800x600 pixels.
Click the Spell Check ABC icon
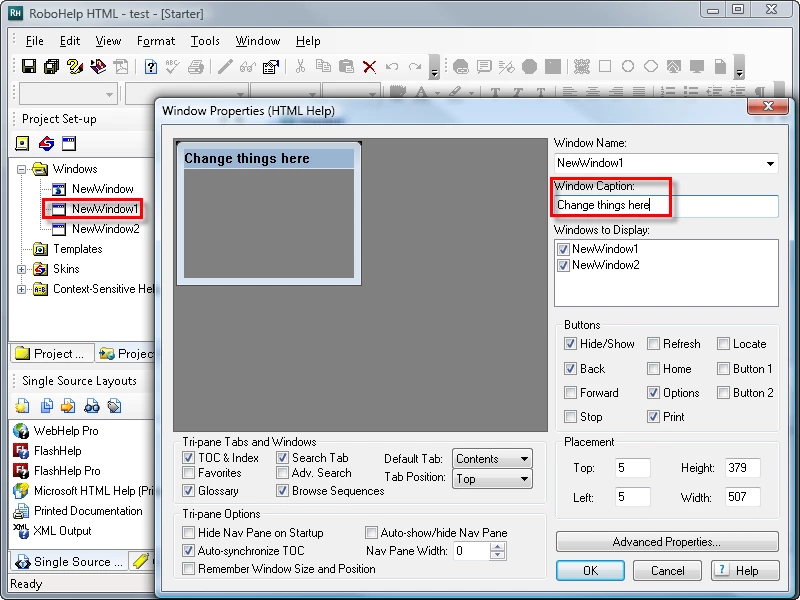[x=172, y=66]
